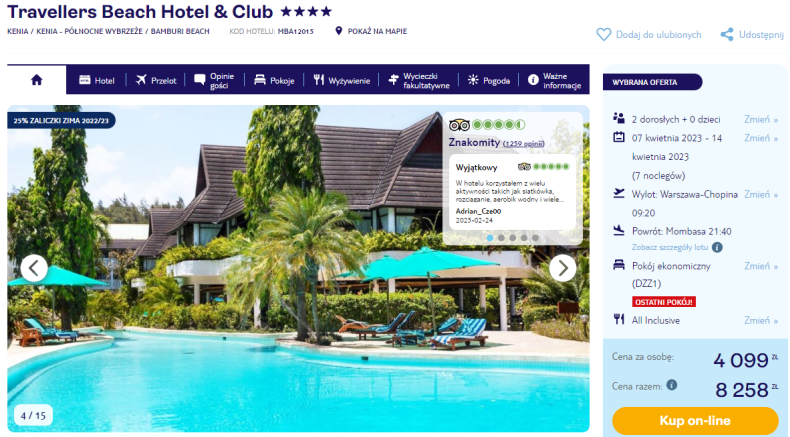Screen dimensions: 790x437
Task: Click info icon next to Zobacz szczegóły lotu
Action: point(717,247)
